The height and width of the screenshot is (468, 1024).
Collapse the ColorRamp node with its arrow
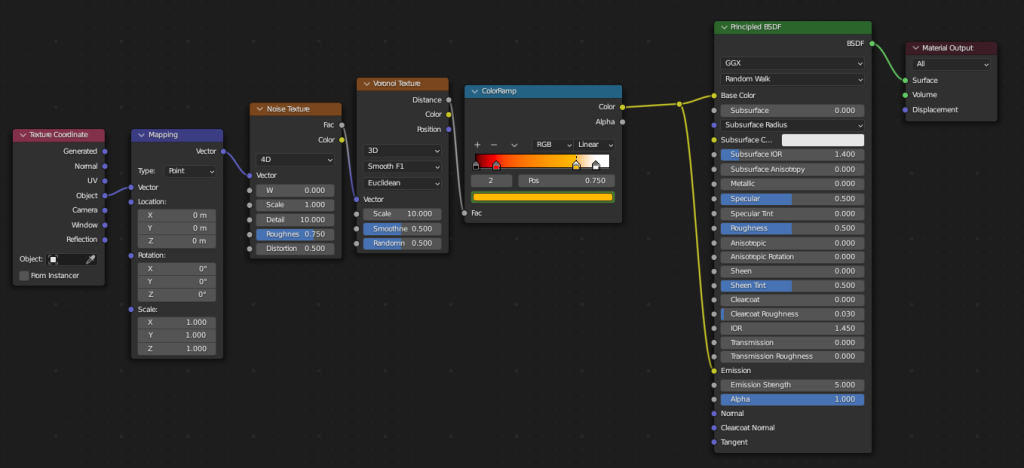(475, 91)
